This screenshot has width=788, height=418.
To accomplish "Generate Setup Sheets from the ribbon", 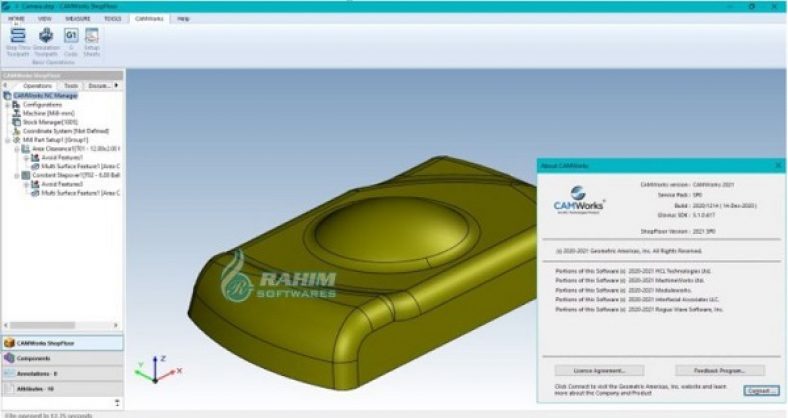I will click(x=91, y=42).
